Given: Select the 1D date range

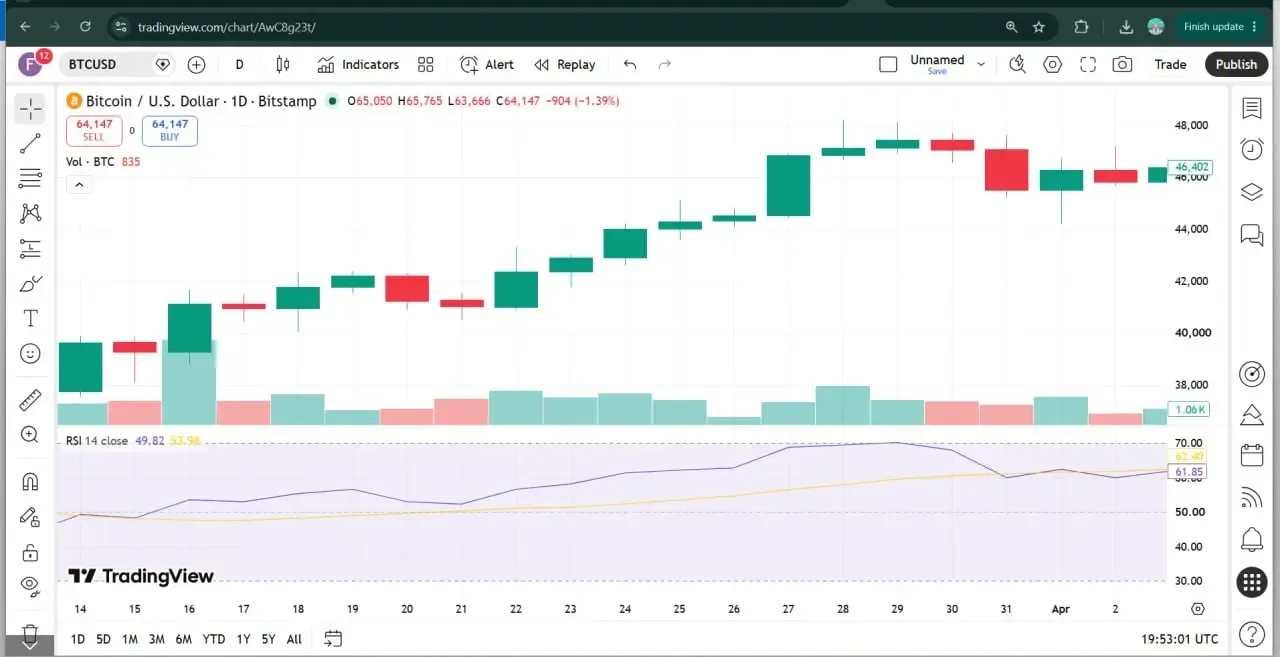Looking at the screenshot, I should pos(78,639).
